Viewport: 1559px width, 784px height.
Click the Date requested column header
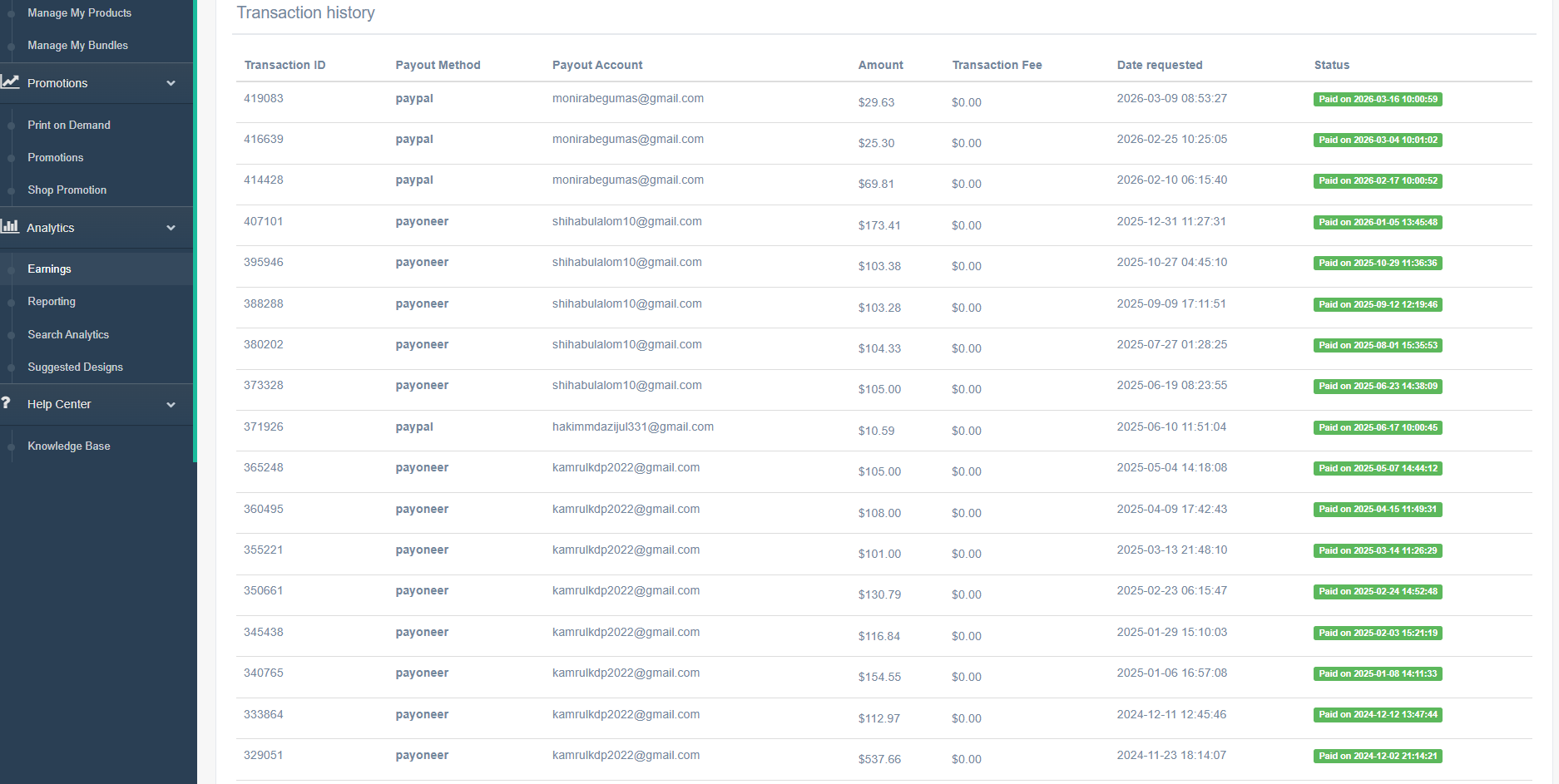[1159, 65]
